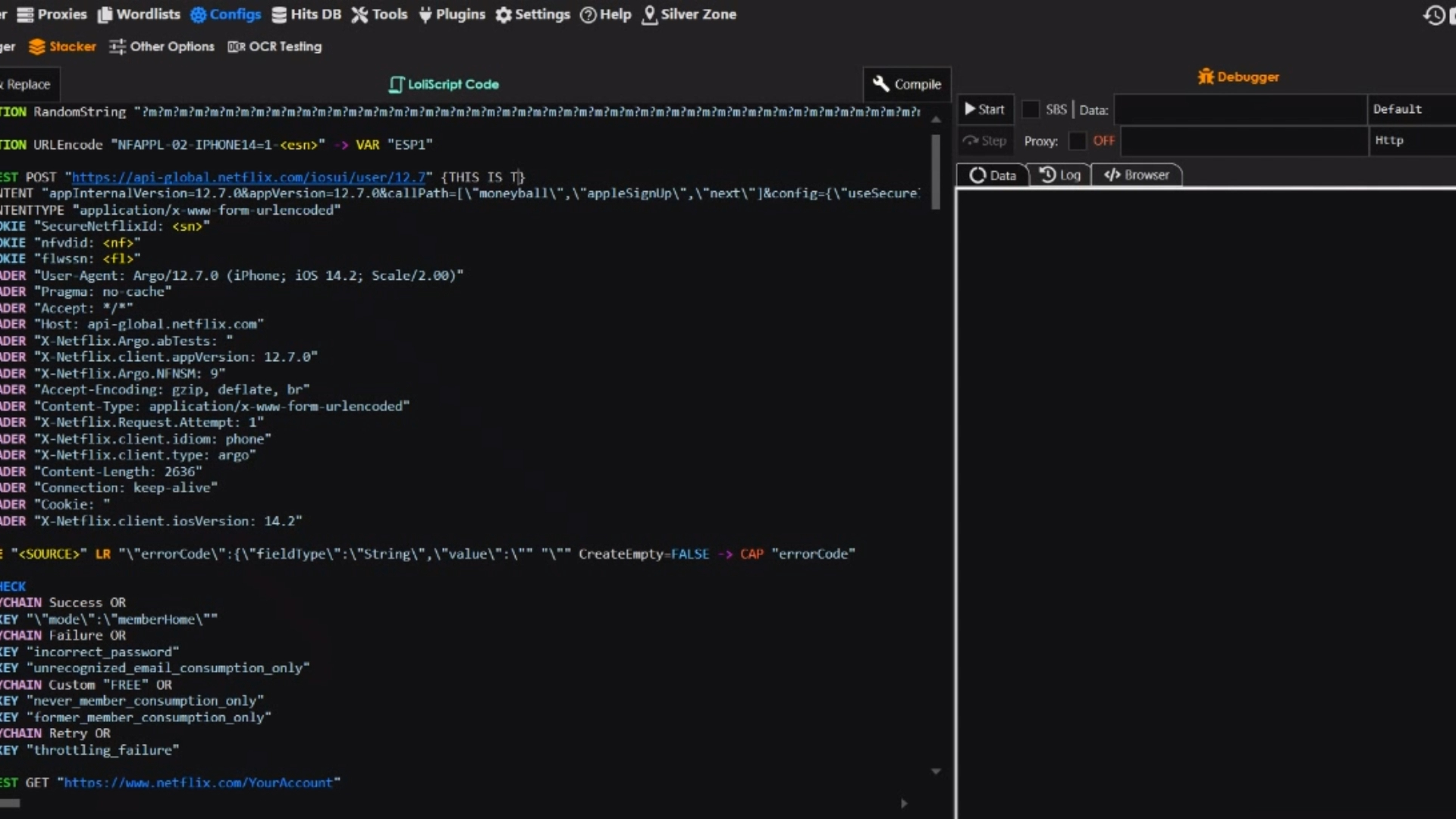
Task: Open the Wordlists tab
Action: [x=140, y=14]
